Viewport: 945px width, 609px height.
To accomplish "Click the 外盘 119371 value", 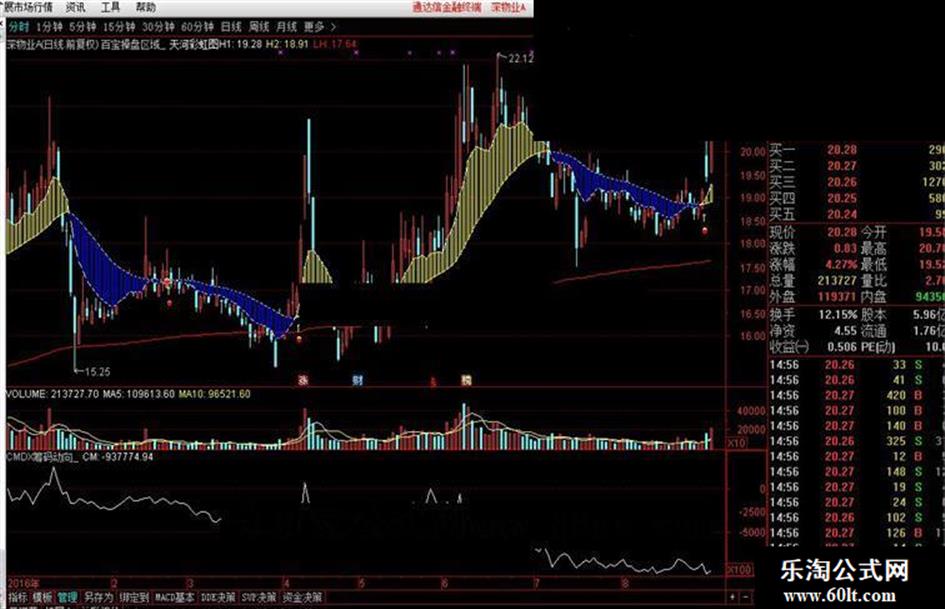I will 837,297.
